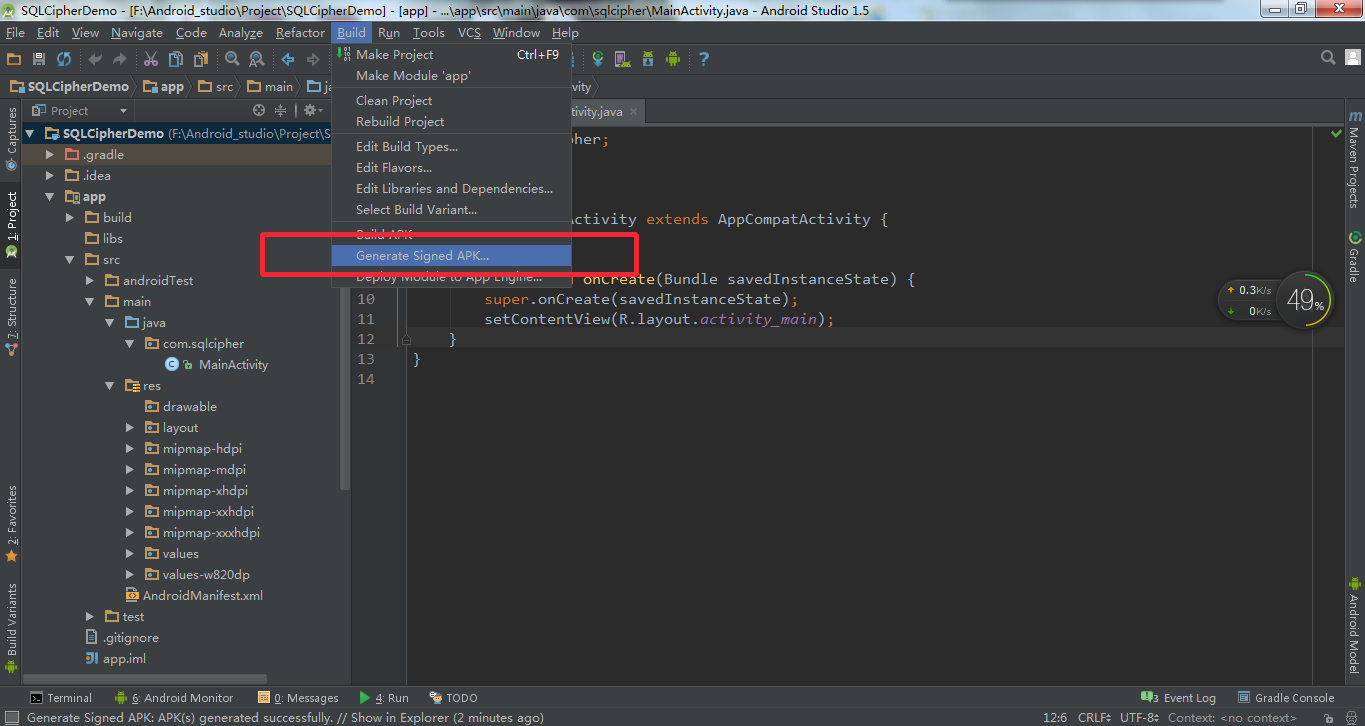The width and height of the screenshot is (1365, 726).
Task: Open the AVD Manager icon
Action: pos(622,59)
